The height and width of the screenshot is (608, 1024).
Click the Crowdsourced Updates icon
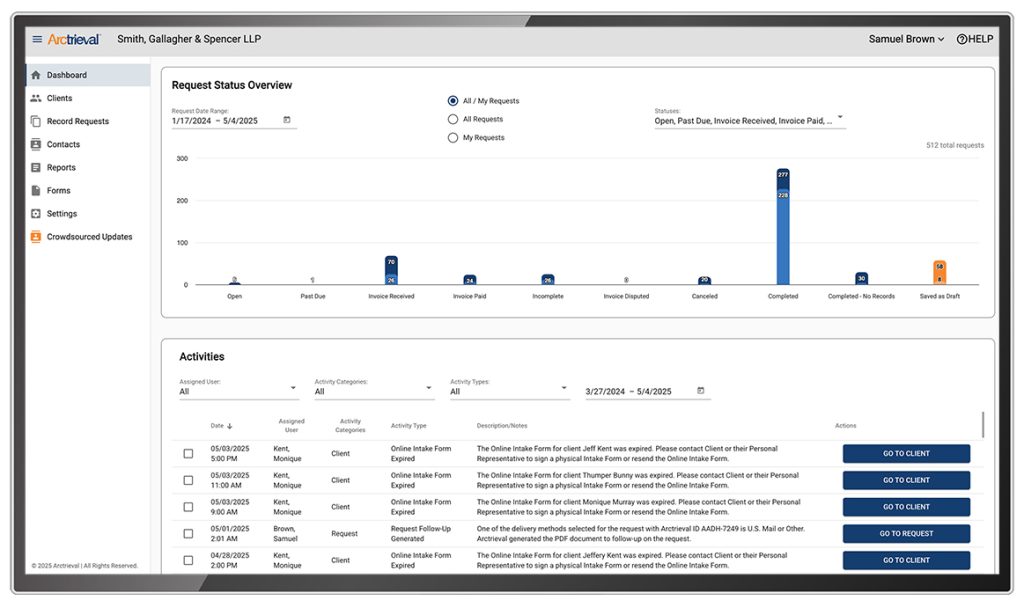(x=36, y=237)
